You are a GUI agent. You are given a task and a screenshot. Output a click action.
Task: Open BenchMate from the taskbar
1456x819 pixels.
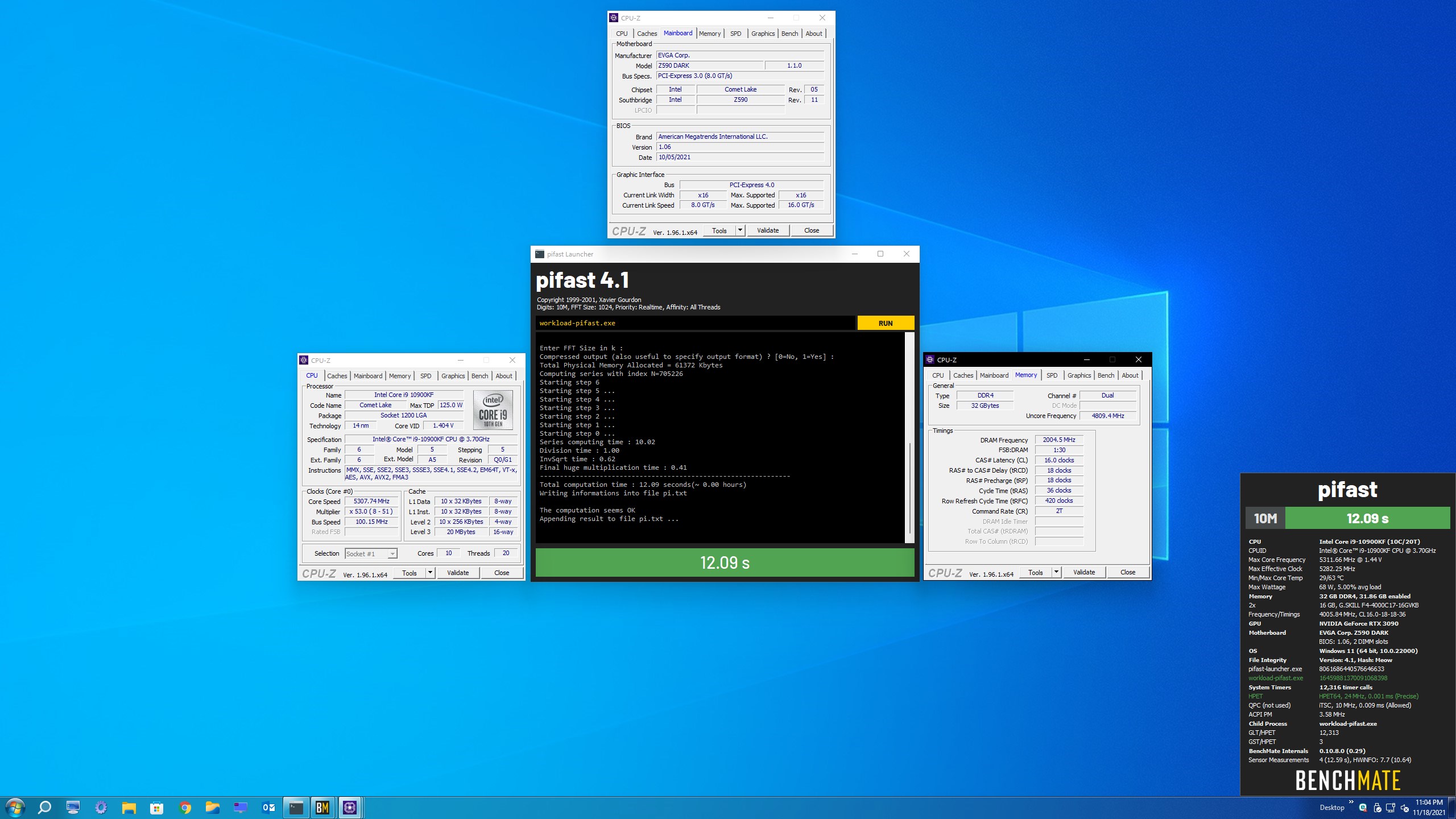[x=322, y=808]
